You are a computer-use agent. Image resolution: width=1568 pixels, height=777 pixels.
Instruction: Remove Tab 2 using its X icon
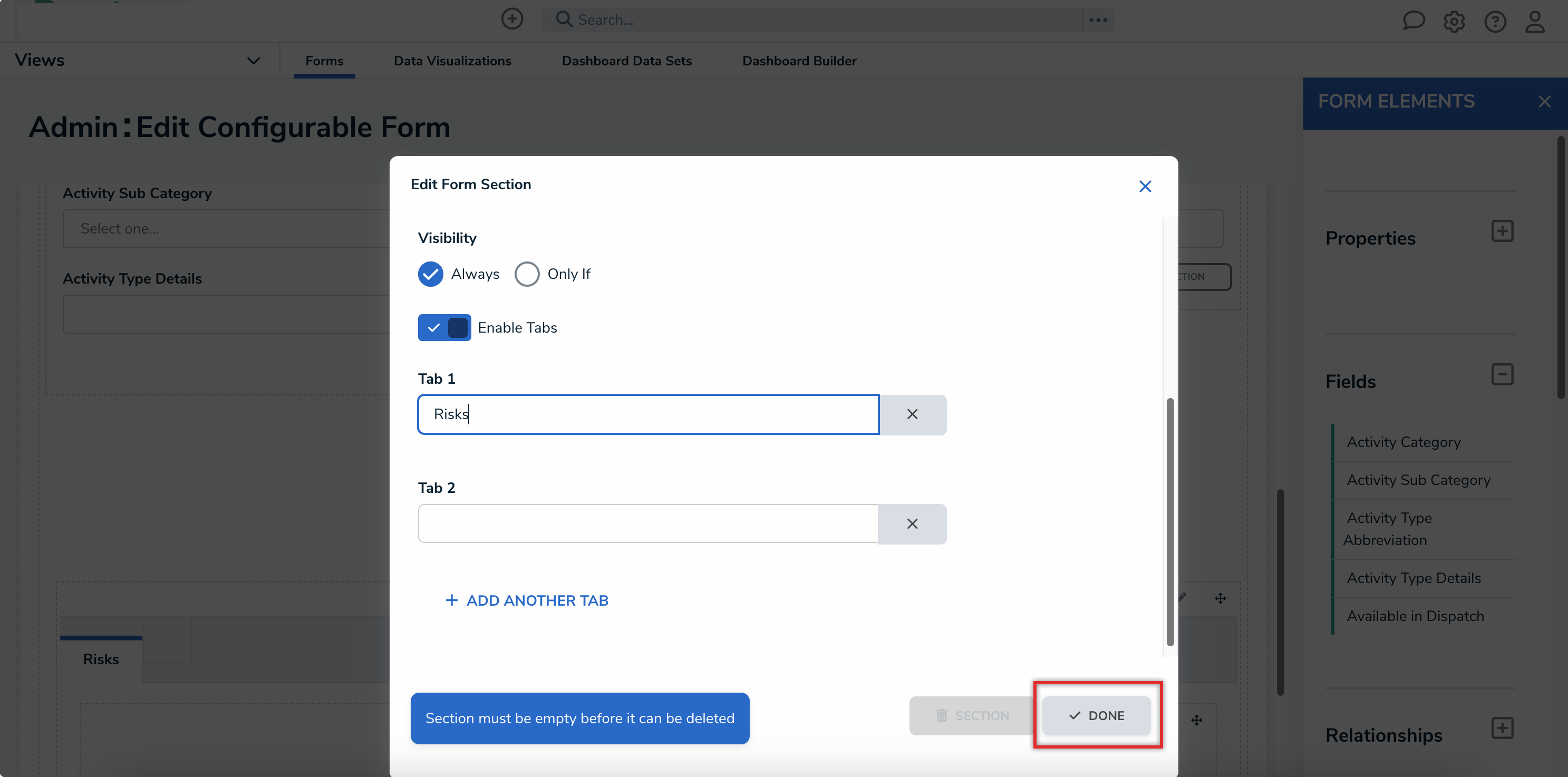(x=912, y=524)
